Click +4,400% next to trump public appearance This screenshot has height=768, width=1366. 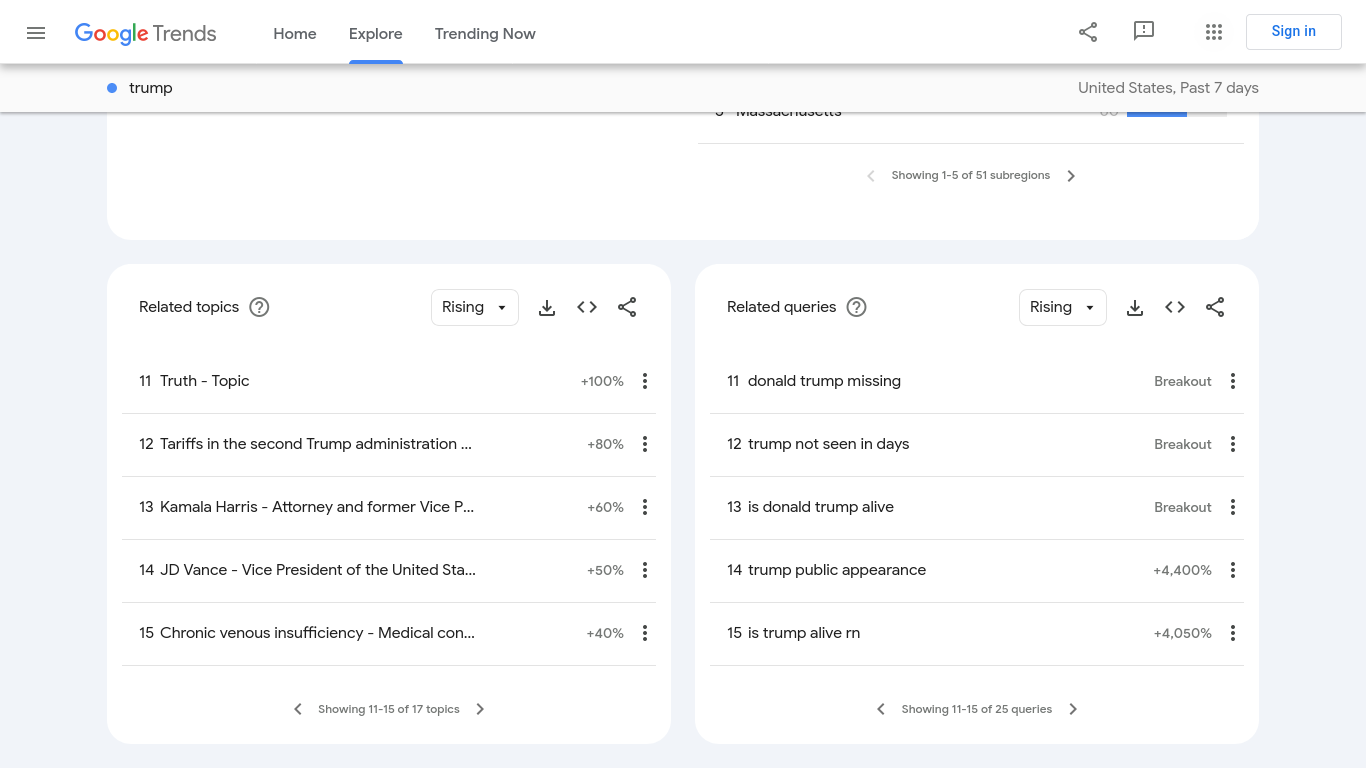[1182, 570]
